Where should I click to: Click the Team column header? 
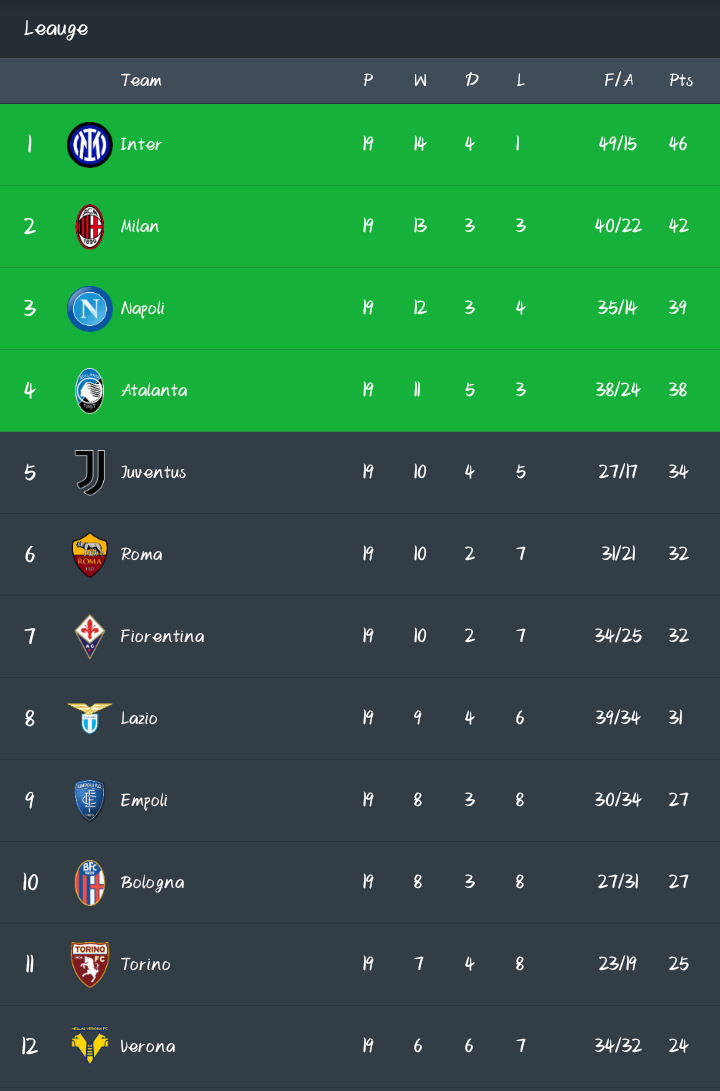pos(141,81)
